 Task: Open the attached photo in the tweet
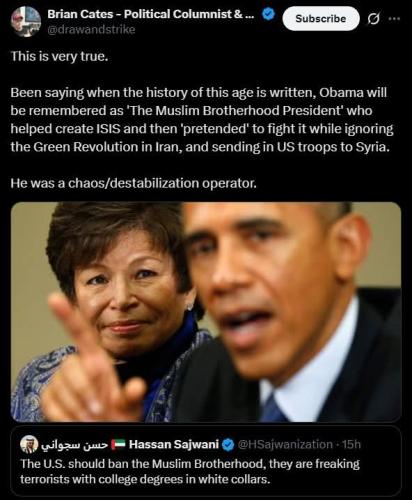pos(206,312)
